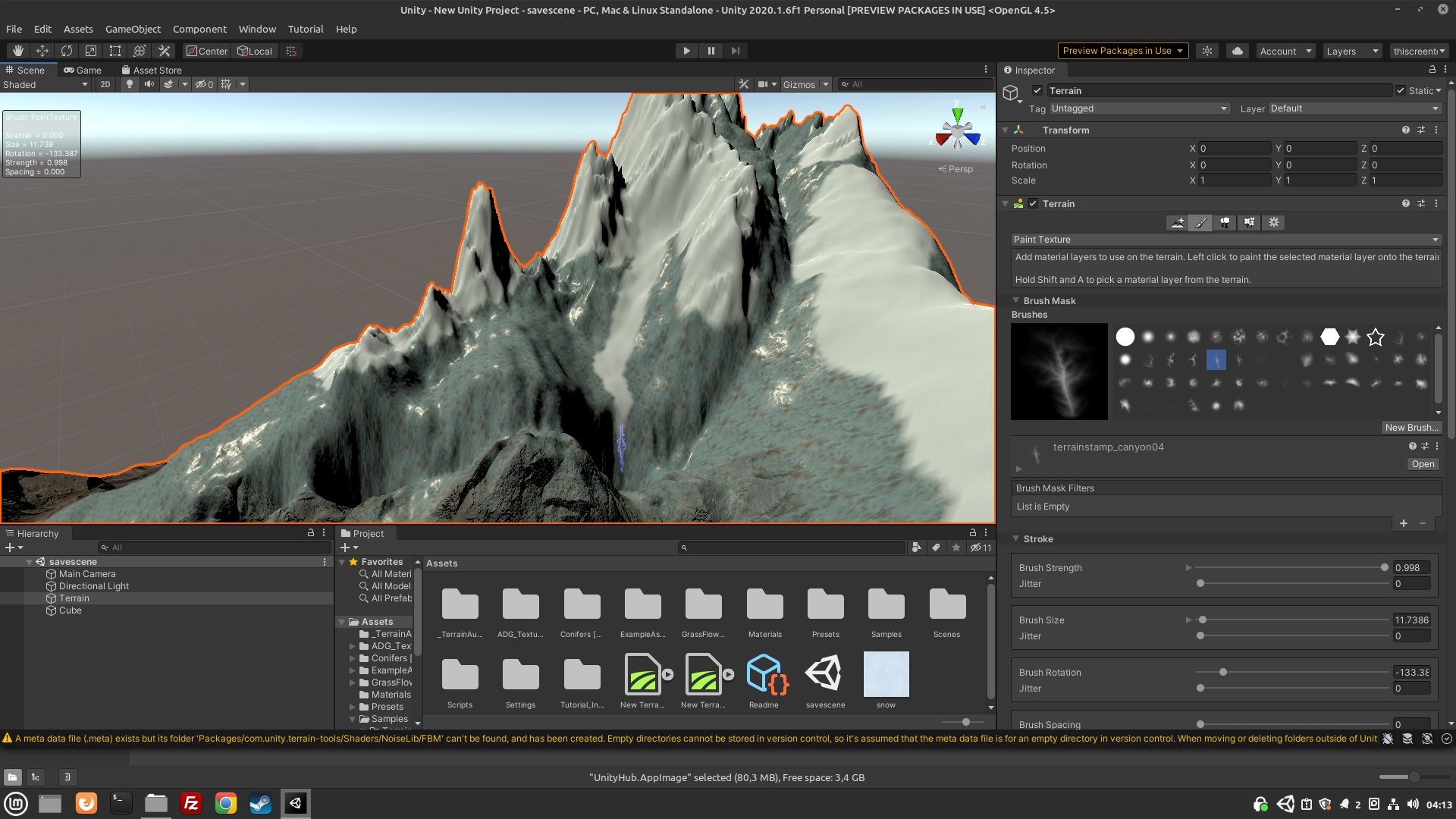Click the New Brush... button
This screenshot has width=1456, height=819.
point(1410,427)
